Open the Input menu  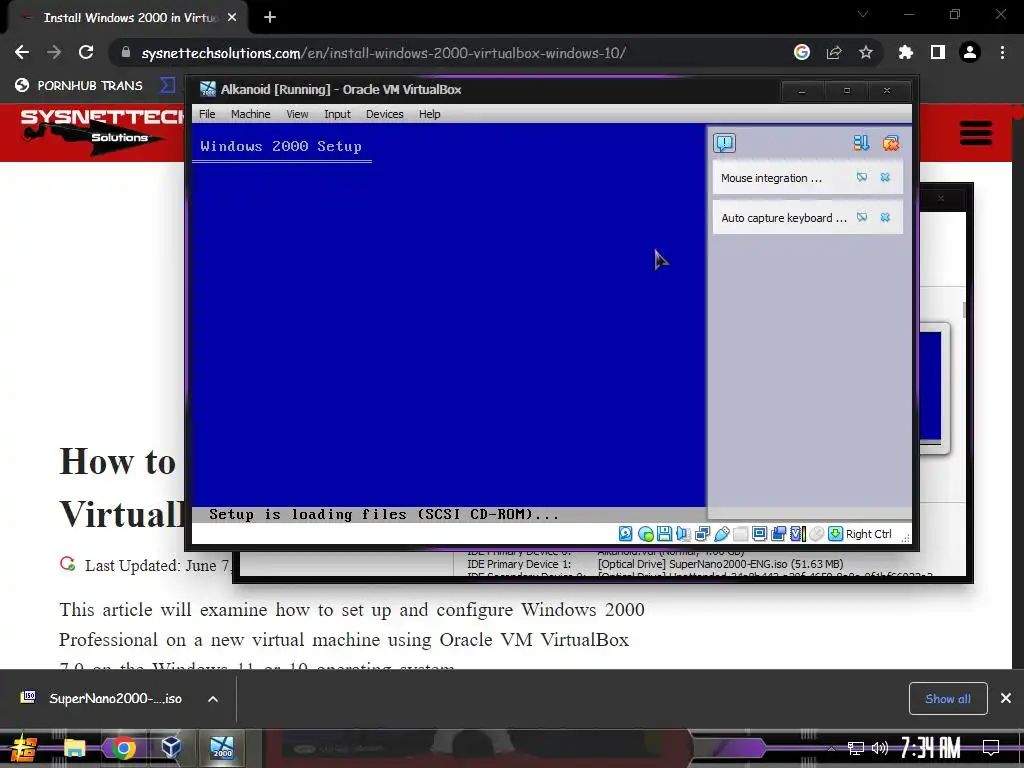[x=337, y=114]
